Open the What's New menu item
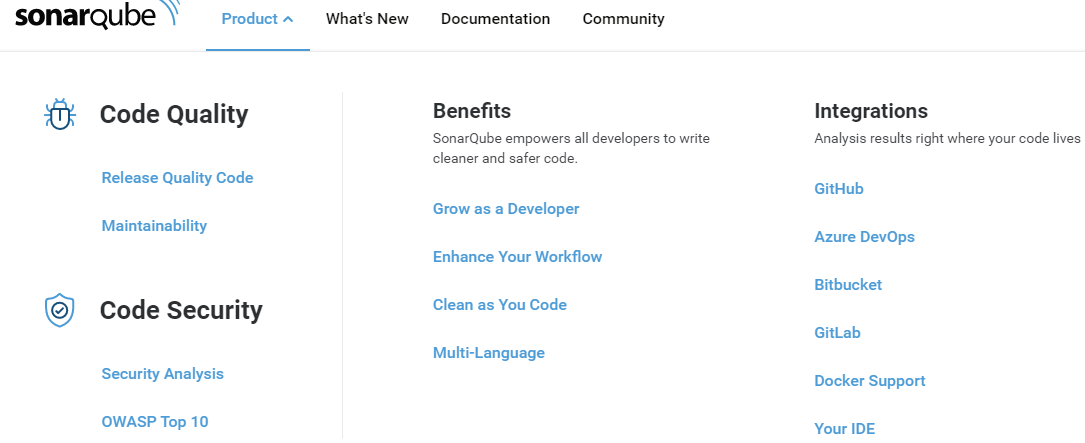Screen dimensions: 1085x443 pyautogui.click(x=367, y=19)
